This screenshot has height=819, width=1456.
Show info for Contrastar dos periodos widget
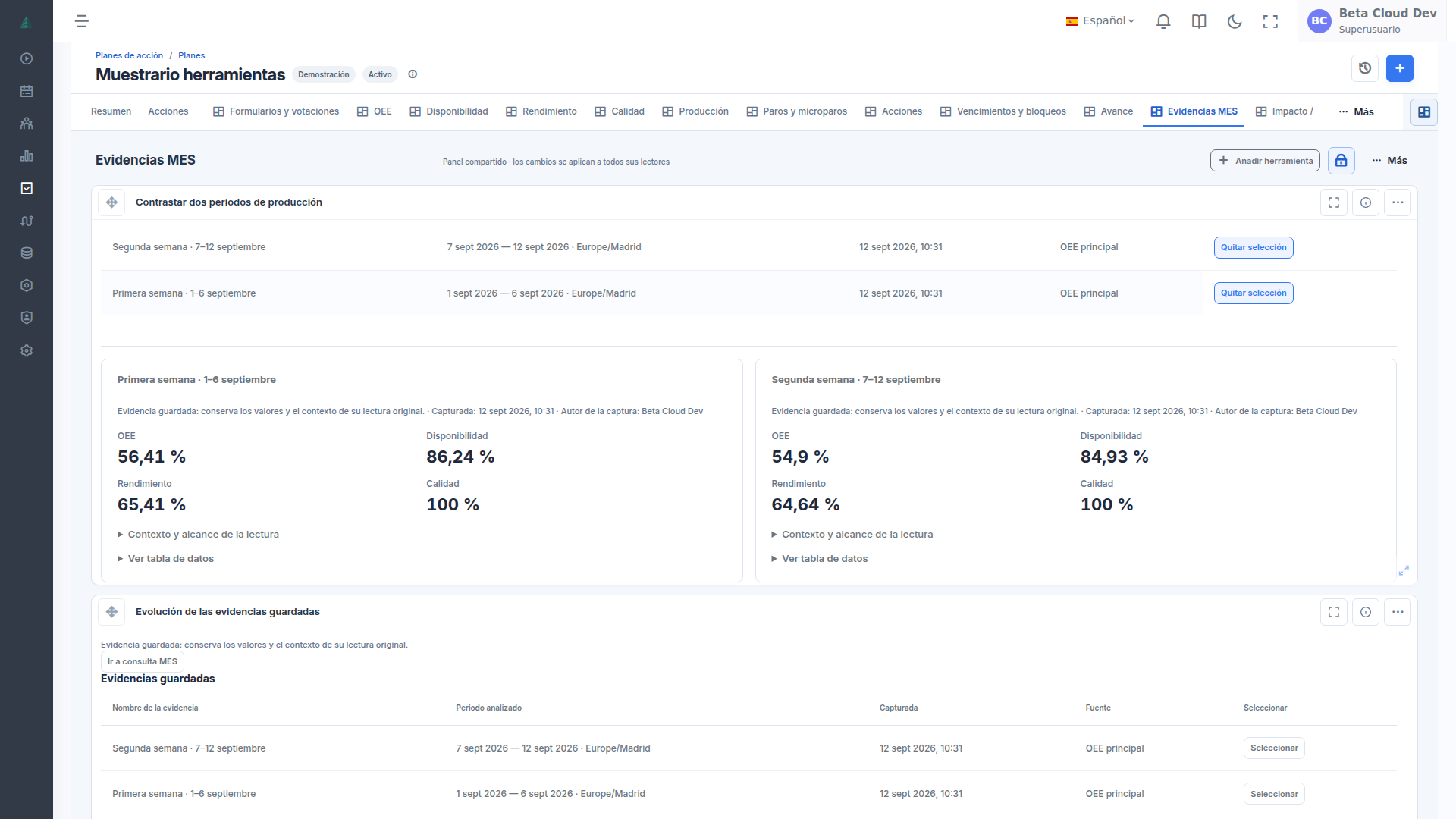[x=1366, y=202]
